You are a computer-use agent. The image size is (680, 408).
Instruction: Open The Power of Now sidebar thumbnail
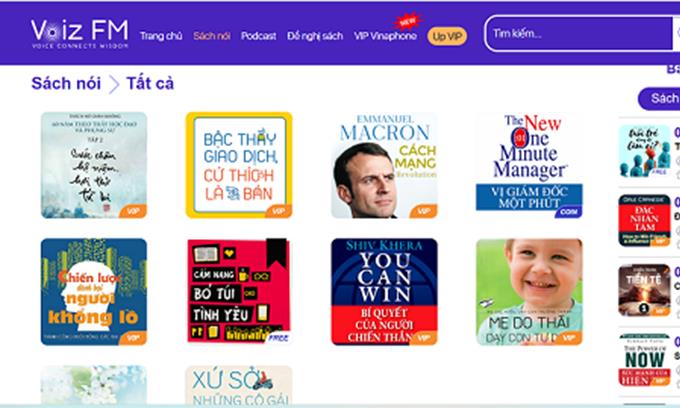click(644, 360)
